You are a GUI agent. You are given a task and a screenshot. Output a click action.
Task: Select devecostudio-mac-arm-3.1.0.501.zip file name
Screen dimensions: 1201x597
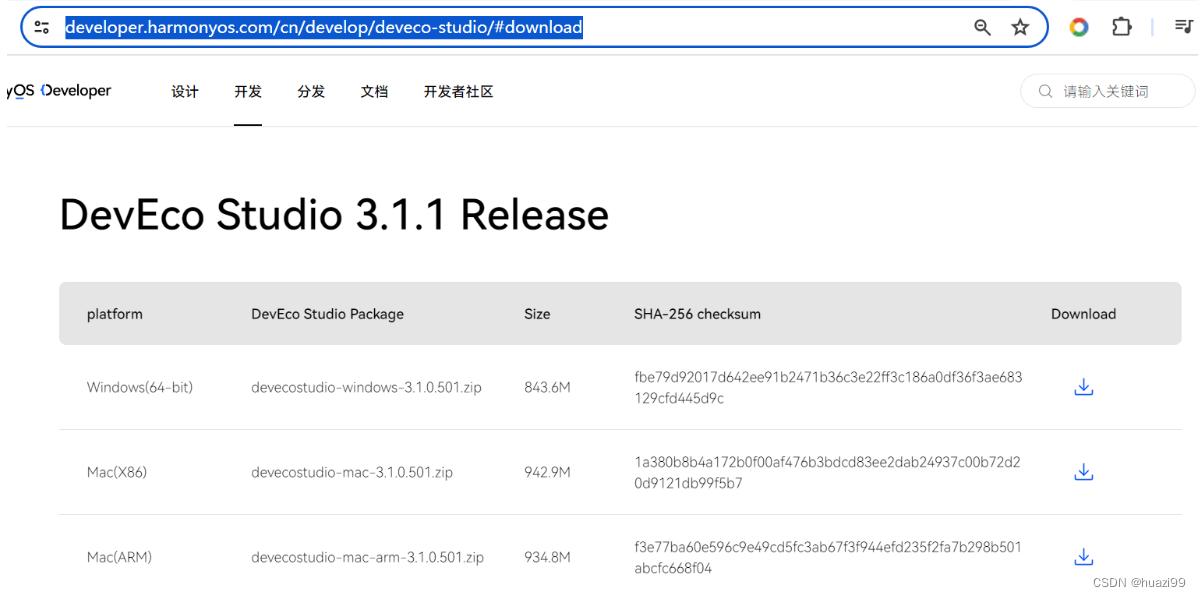367,557
